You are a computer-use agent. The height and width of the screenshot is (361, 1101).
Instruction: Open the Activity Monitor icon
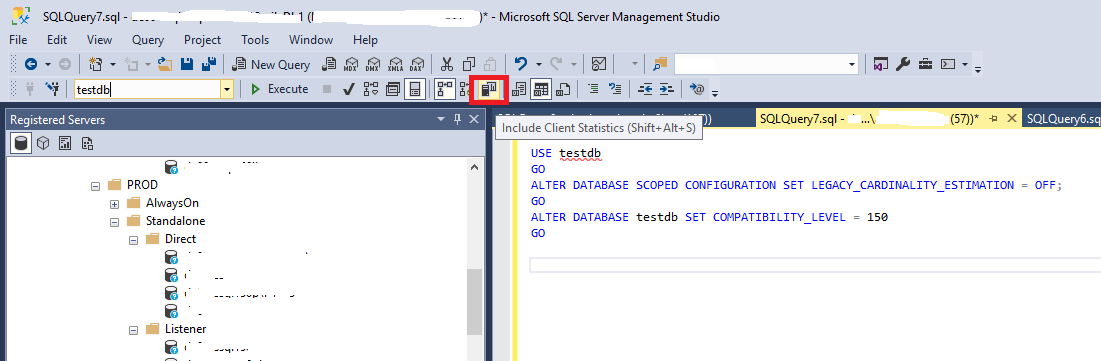tap(598, 64)
